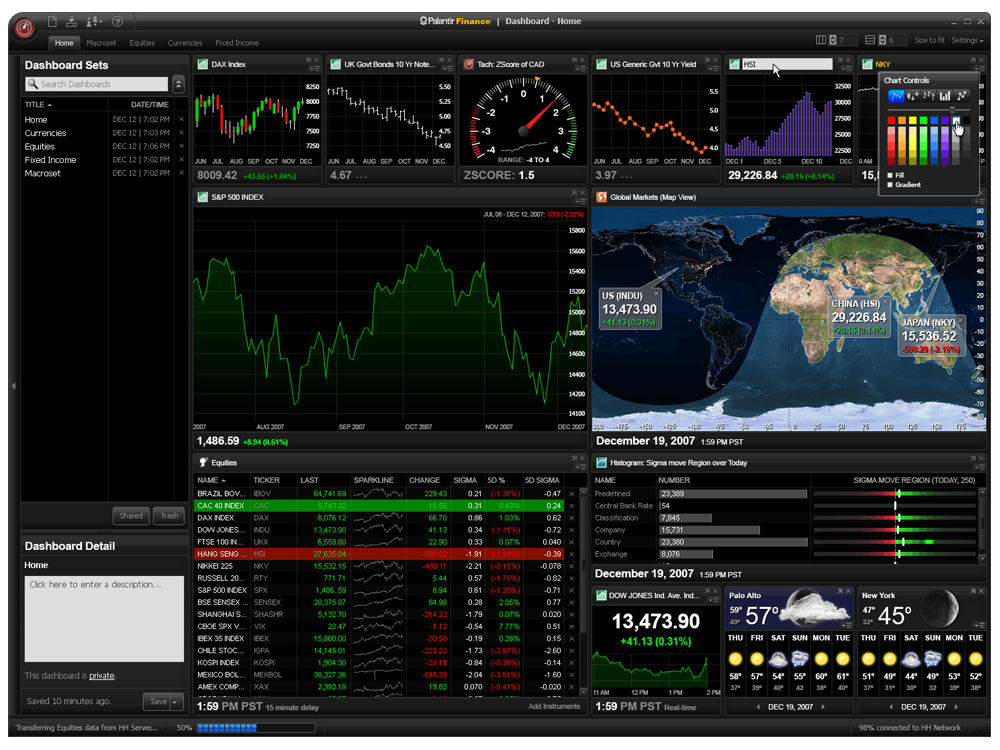Open the user sharing icon menu
Image resolution: width=1000 pixels, height=750 pixels.
(94, 22)
